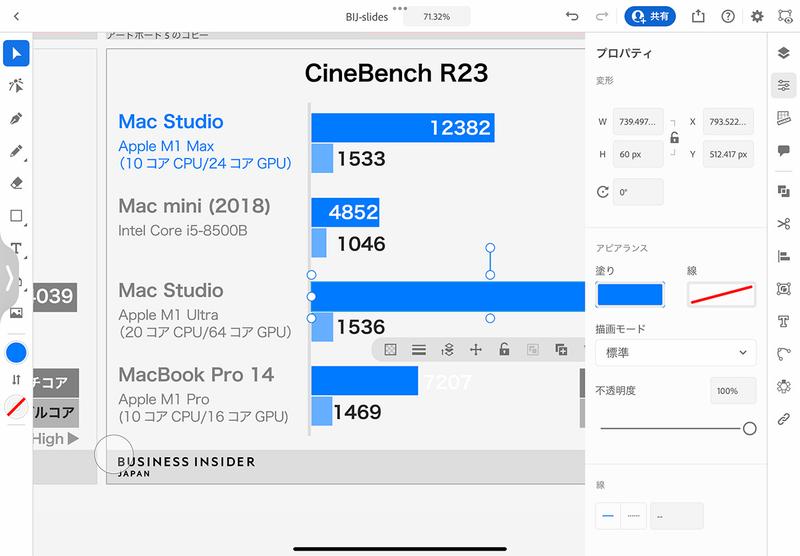The width and height of the screenshot is (800, 556).
Task: Go back with the top-left arrow
Action: tap(16, 16)
